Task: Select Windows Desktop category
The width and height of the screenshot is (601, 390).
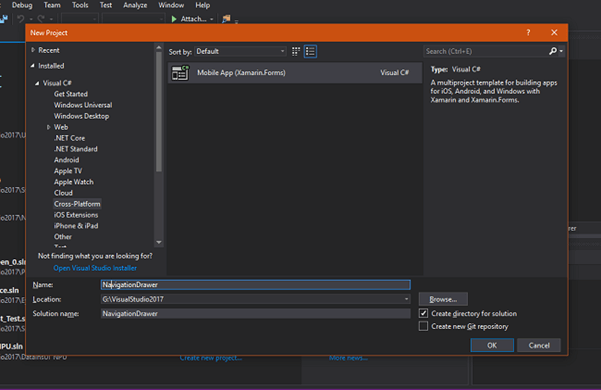Action: tap(81, 116)
